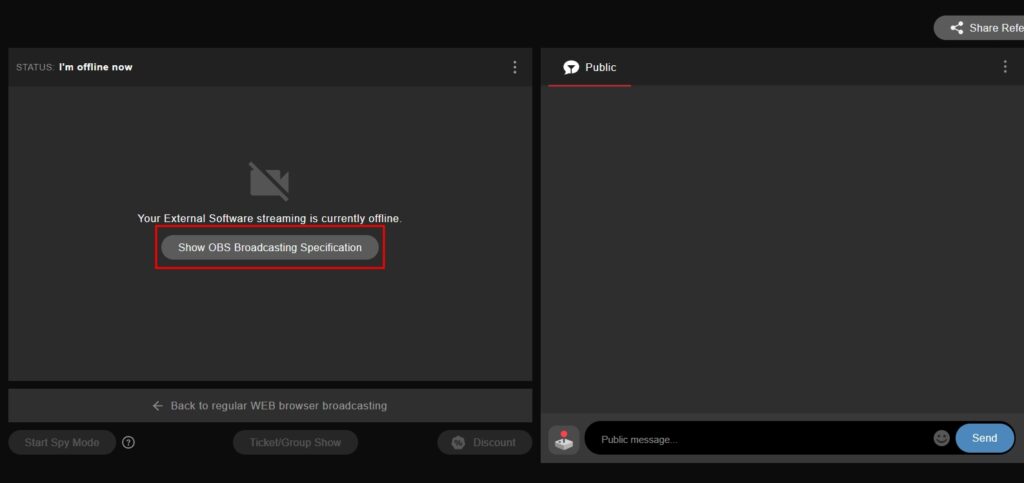Enable Start Spy Mode

(62, 443)
